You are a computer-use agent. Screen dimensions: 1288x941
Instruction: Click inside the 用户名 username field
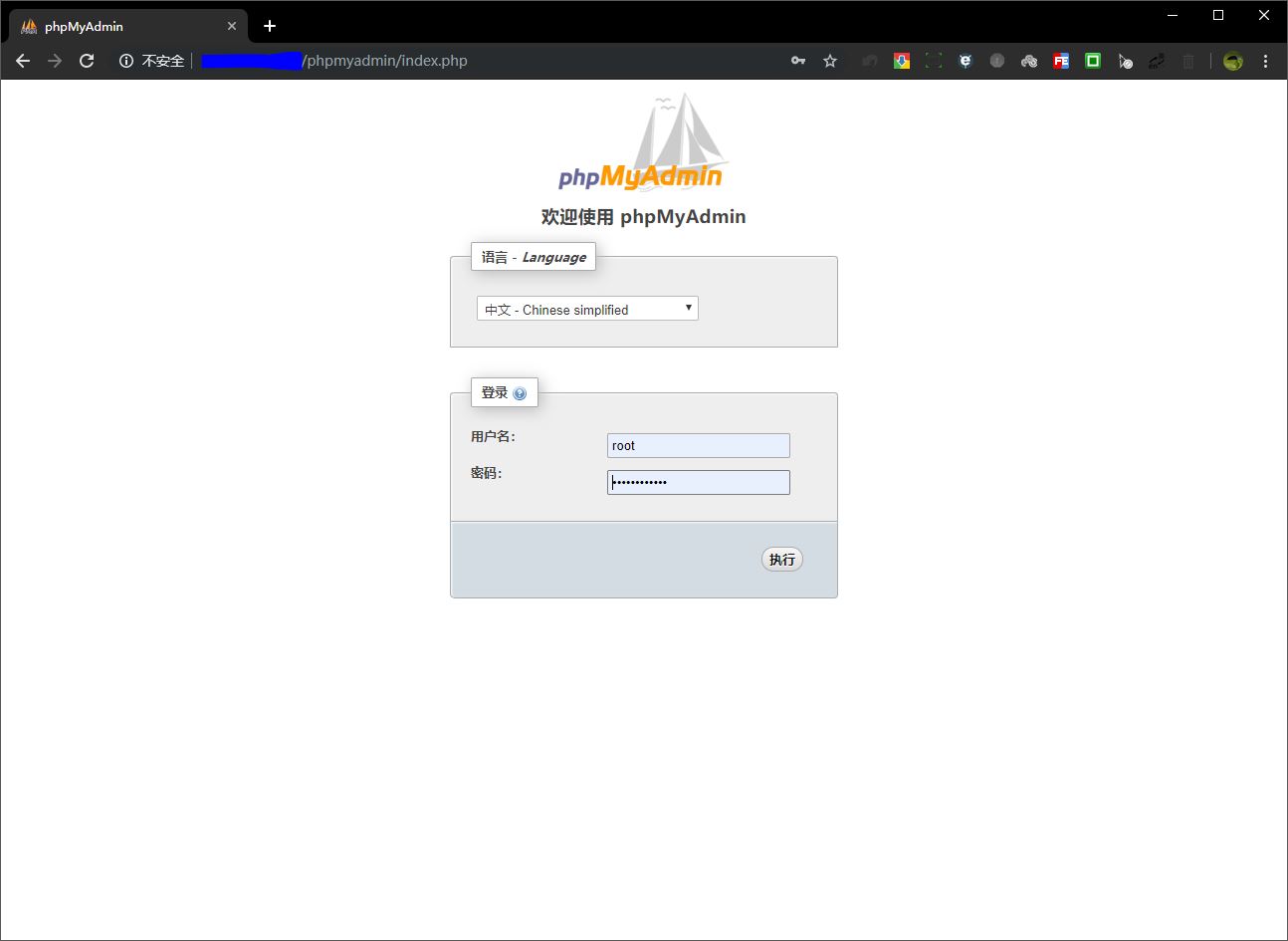point(698,445)
